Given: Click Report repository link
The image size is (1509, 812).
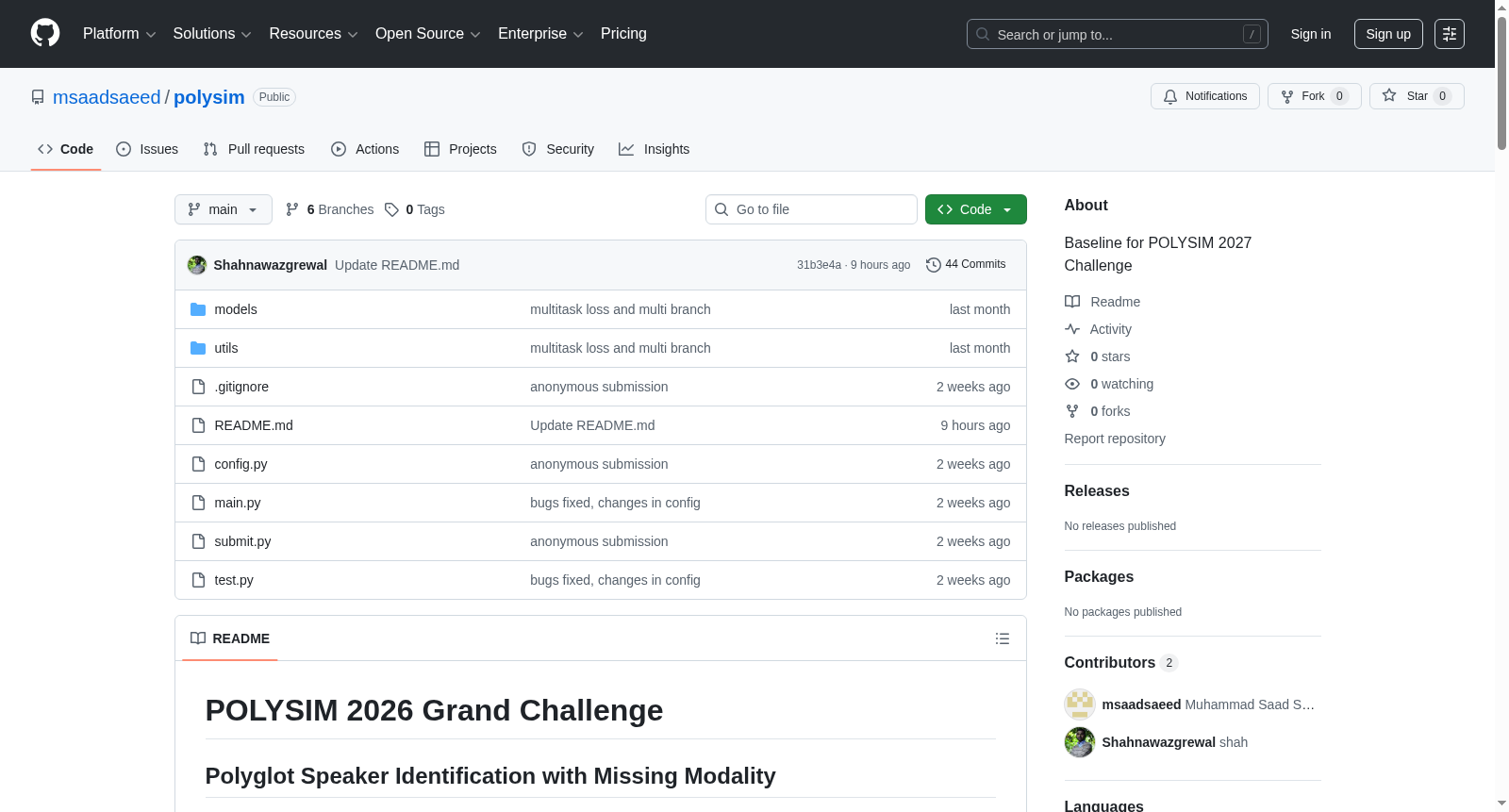Looking at the screenshot, I should [1115, 439].
